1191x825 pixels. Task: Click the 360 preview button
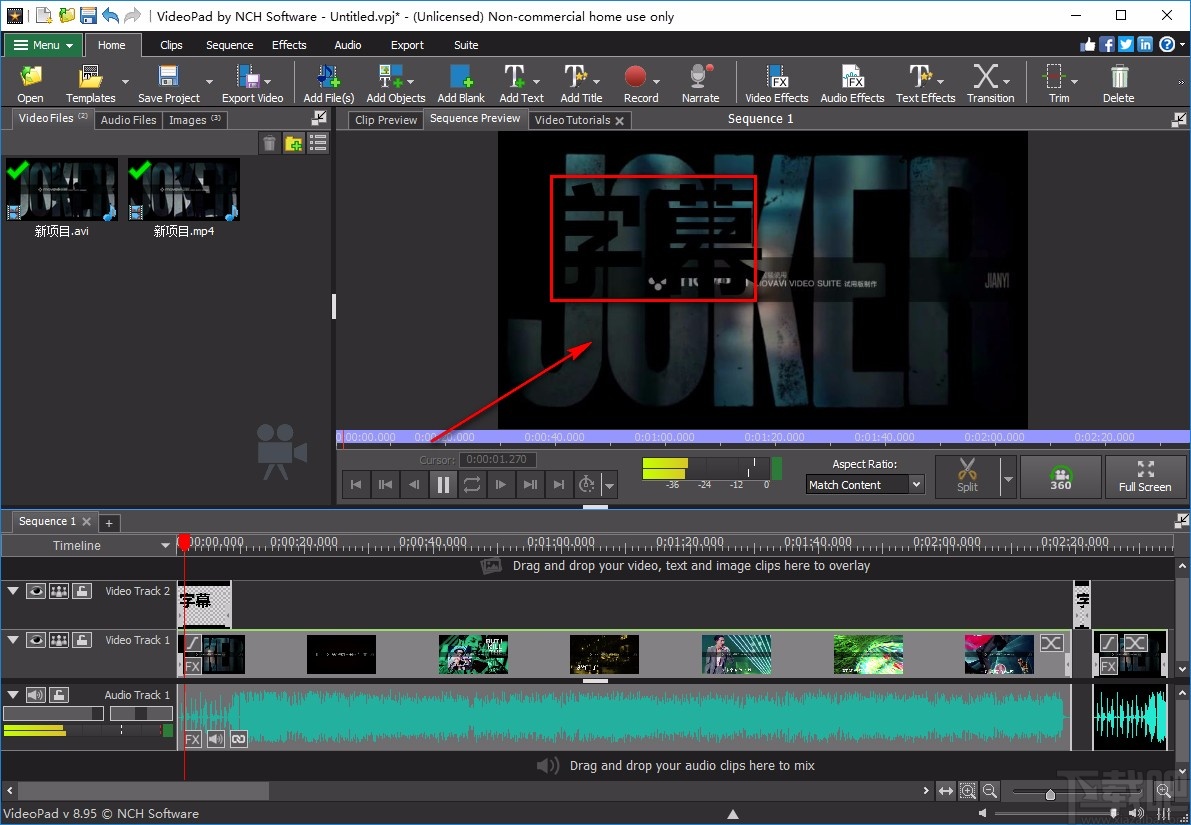pos(1060,476)
